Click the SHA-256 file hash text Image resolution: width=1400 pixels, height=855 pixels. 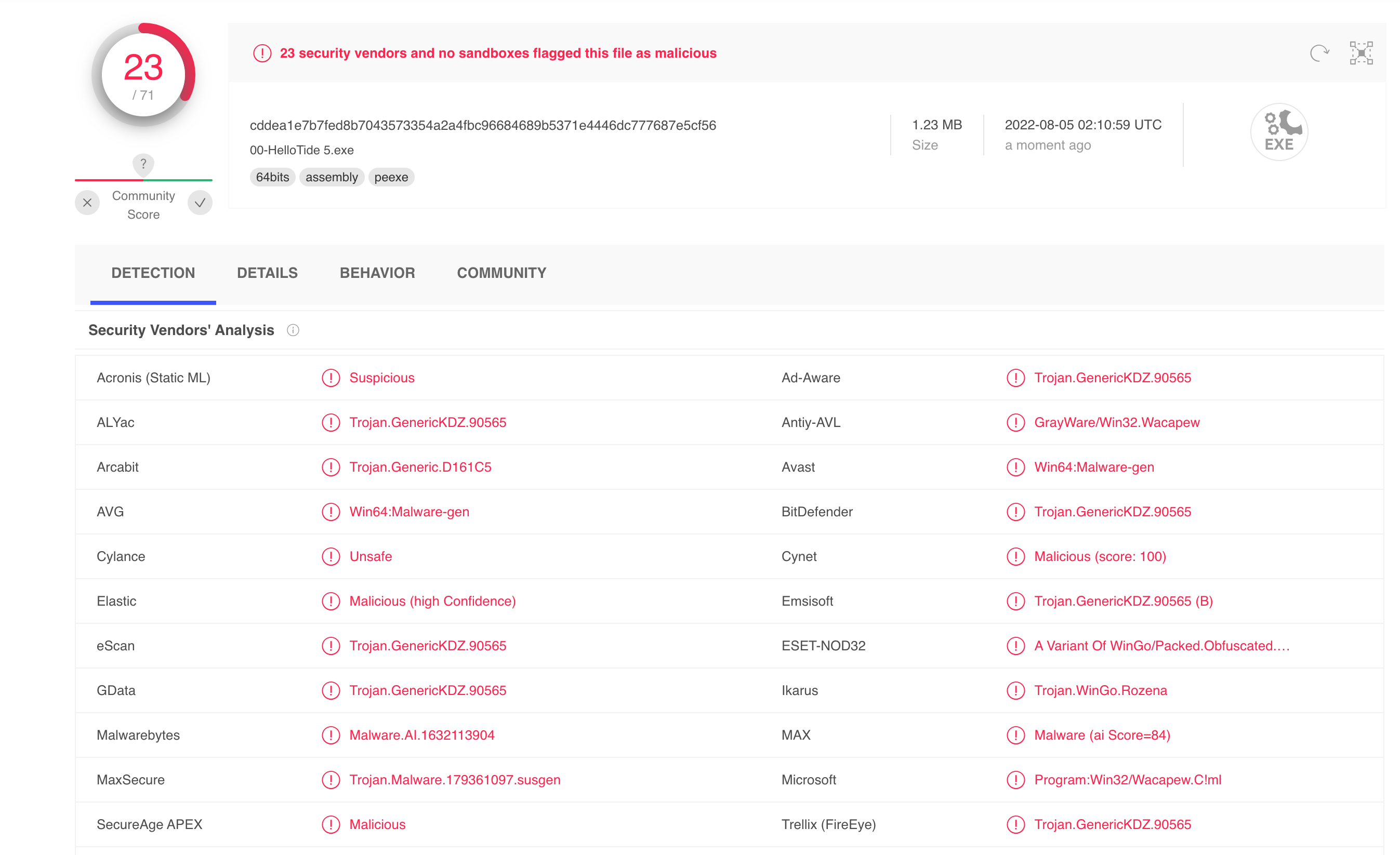tap(482, 125)
